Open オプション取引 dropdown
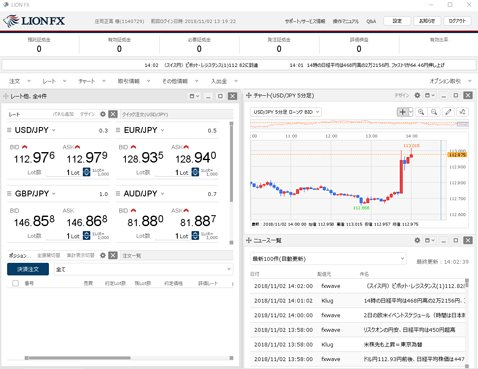Viewport: 478px width, 369px height. 451,81
